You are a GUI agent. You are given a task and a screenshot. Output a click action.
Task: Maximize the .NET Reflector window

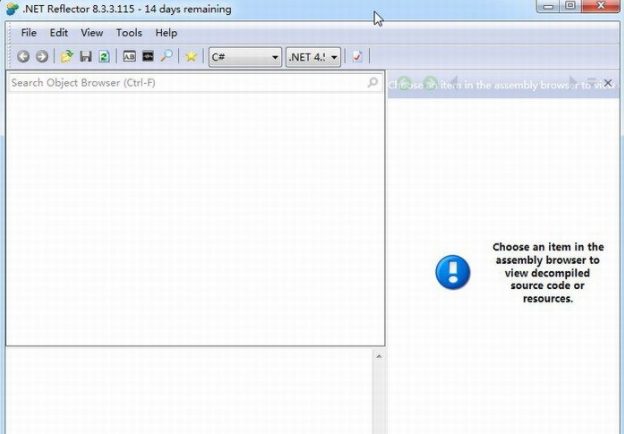(x=570, y=6)
